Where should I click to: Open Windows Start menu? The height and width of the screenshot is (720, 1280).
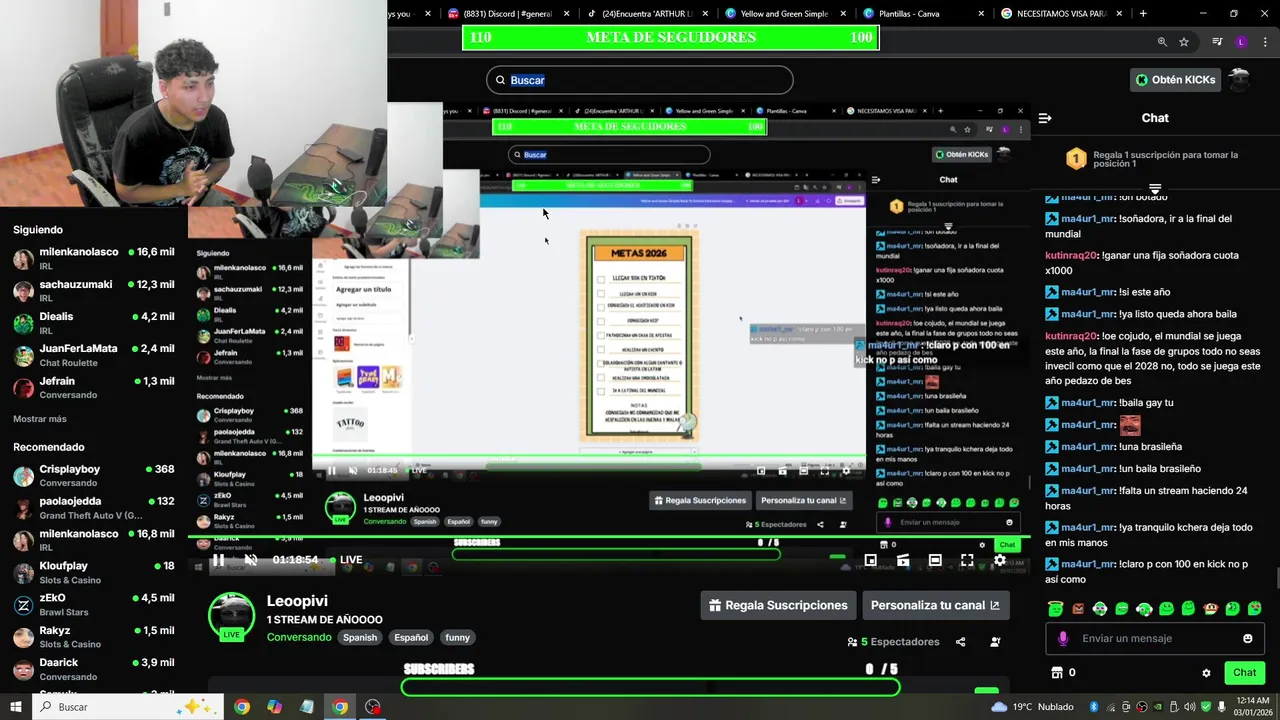16,707
